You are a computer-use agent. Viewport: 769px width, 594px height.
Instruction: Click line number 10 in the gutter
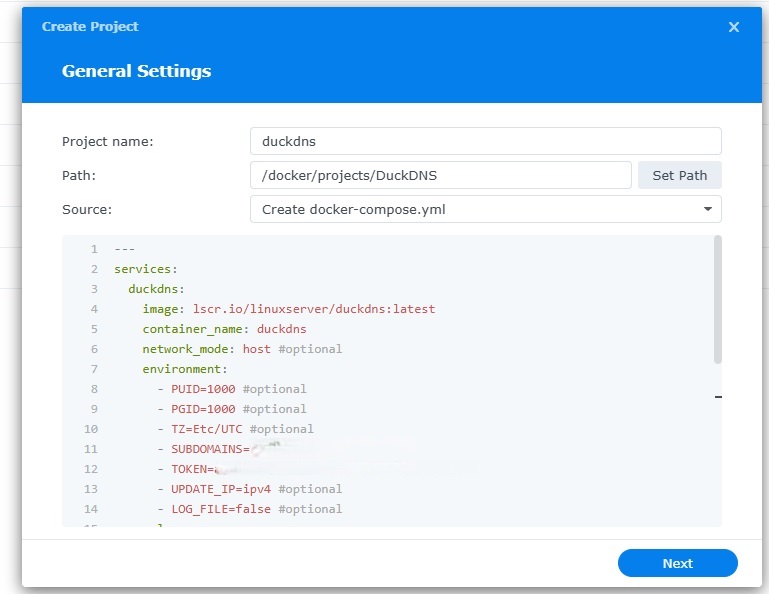click(x=91, y=429)
